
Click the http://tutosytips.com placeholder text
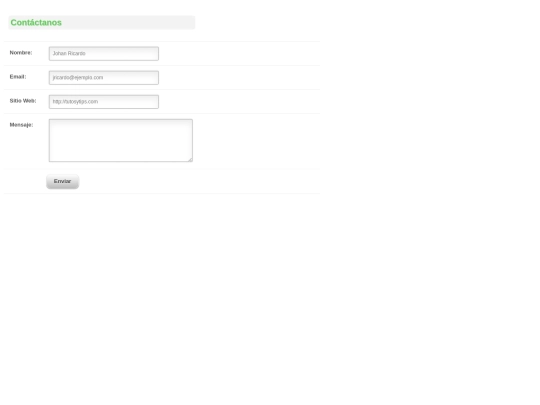pos(75,102)
